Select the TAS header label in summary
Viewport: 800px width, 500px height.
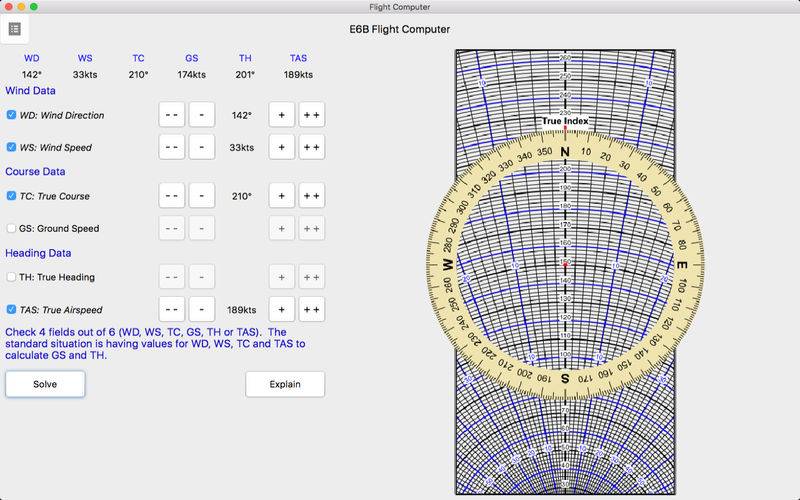(x=298, y=58)
